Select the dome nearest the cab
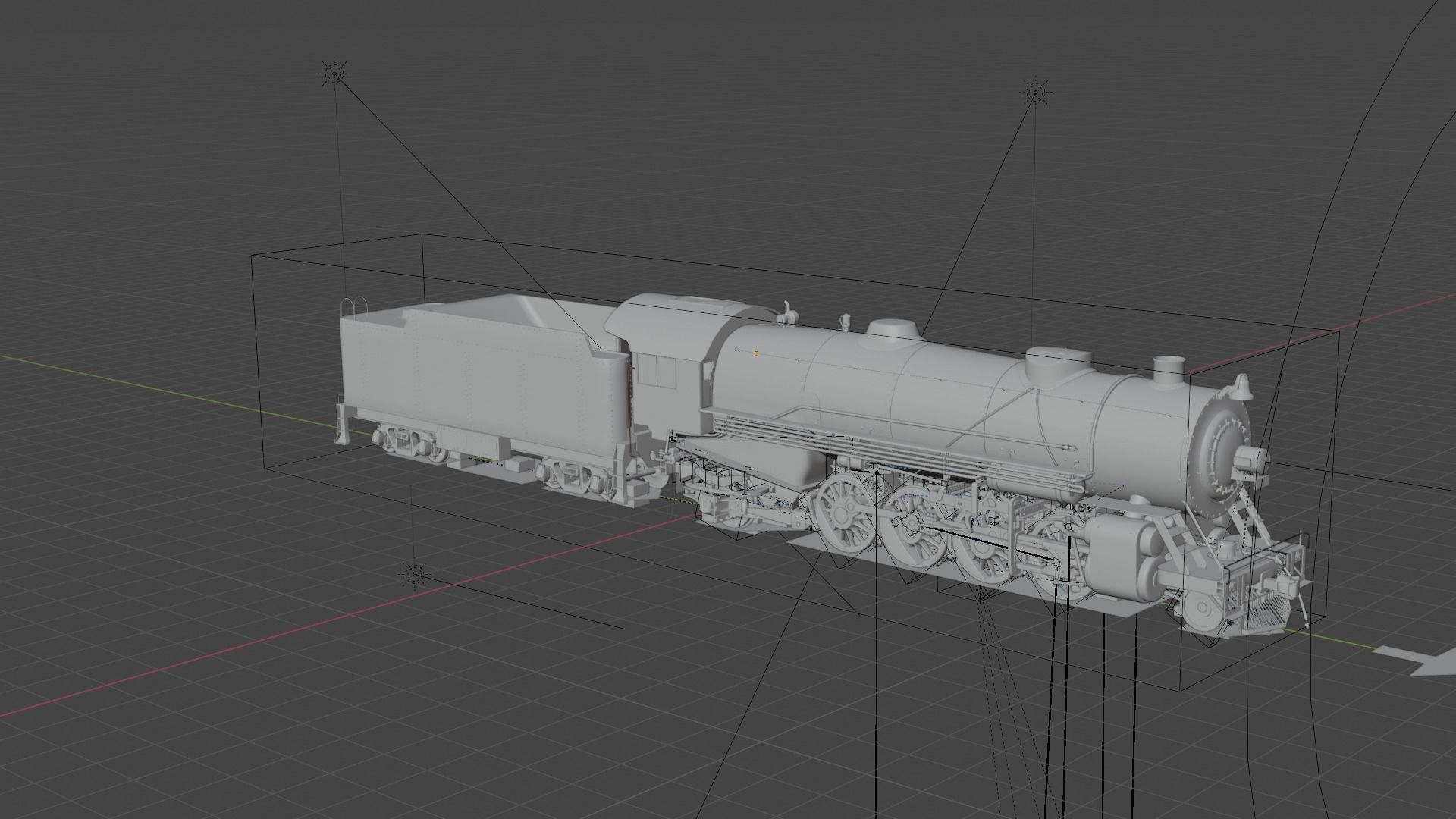The image size is (1456, 819). [896, 331]
